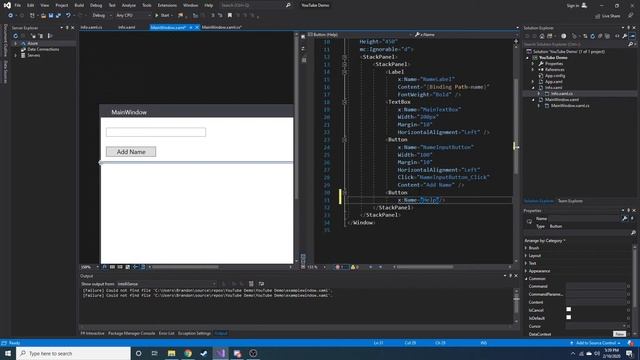Click the blue Refresh icon in Solution Explorer
Screen dimensions: 640x360
pyautogui.click(x=593, y=36)
